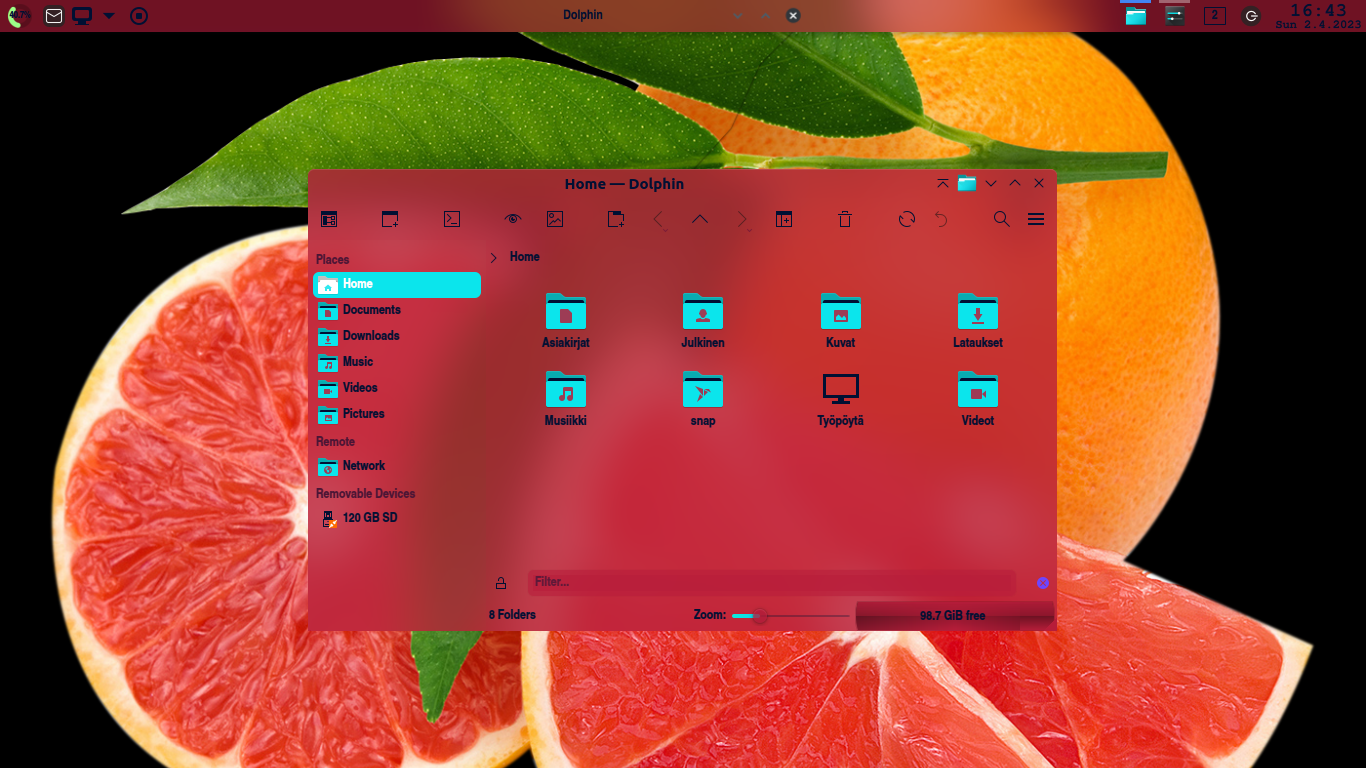The image size is (1366, 768).
Task: Toggle image previews in the toolbar
Action: click(x=555, y=219)
